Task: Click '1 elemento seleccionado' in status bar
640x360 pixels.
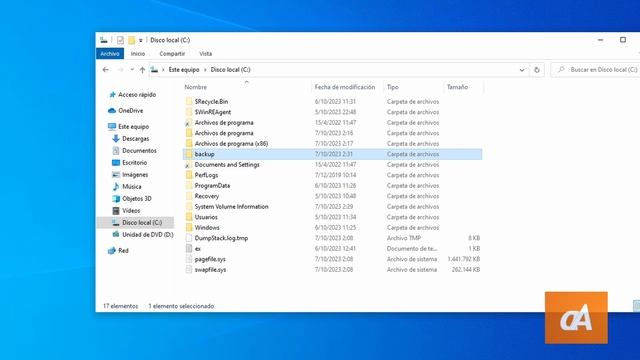Action: click(181, 306)
